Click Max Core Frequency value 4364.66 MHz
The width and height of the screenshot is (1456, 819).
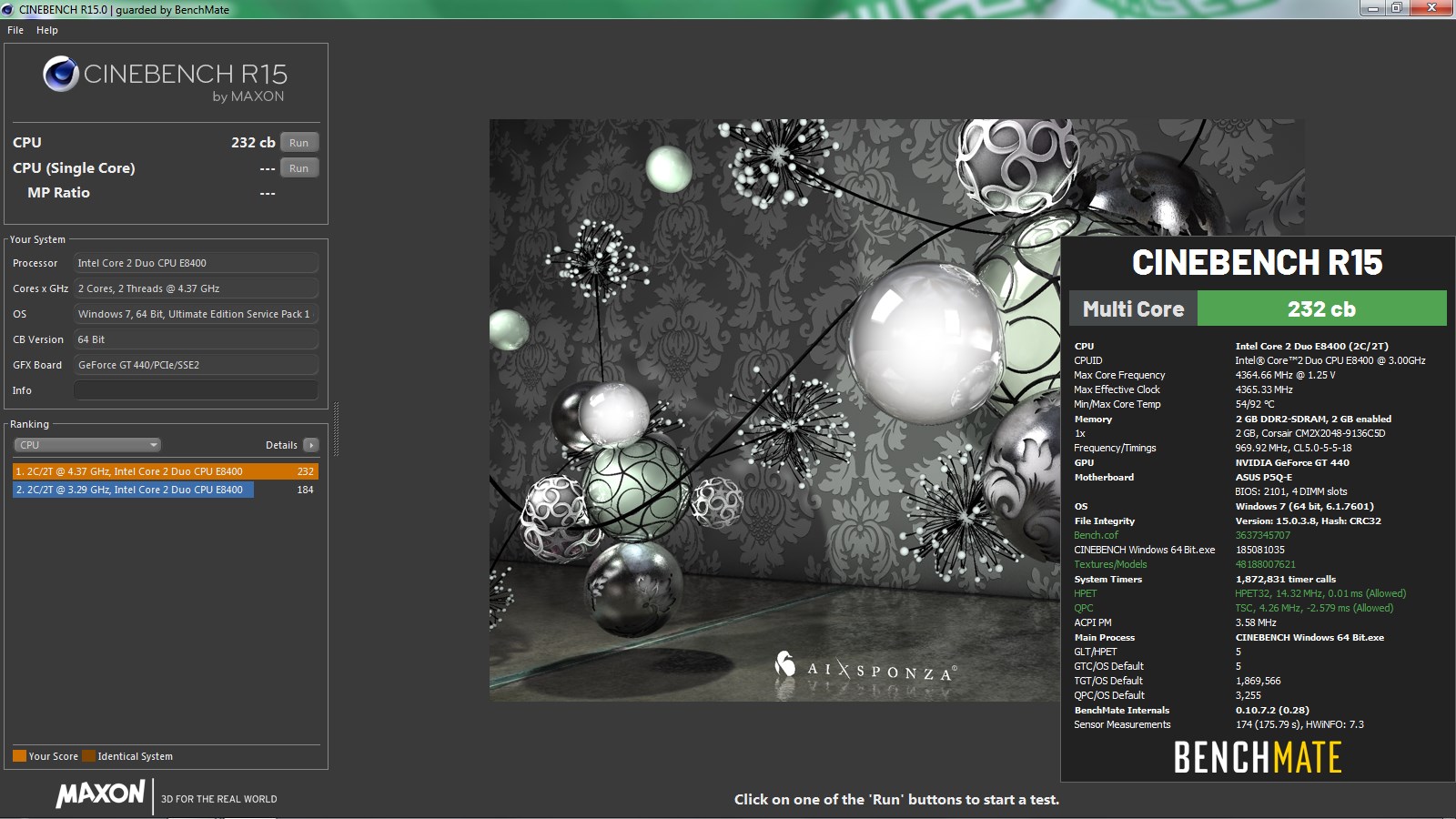[x=1285, y=375]
